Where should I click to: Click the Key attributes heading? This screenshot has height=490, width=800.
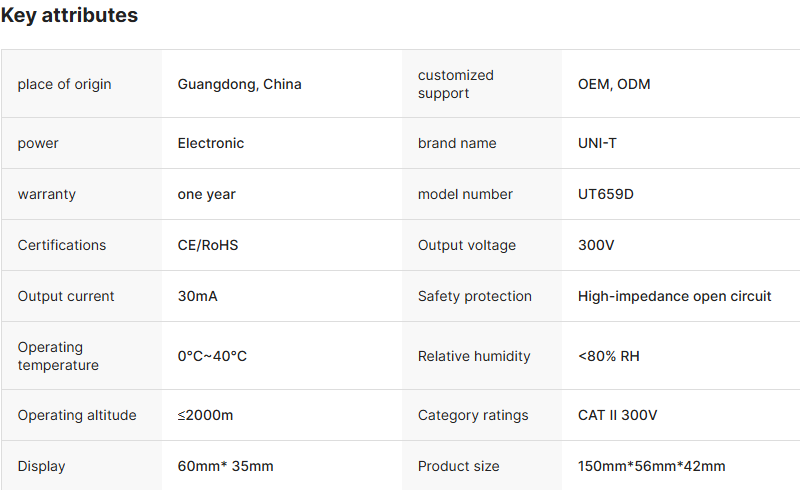[69, 16]
